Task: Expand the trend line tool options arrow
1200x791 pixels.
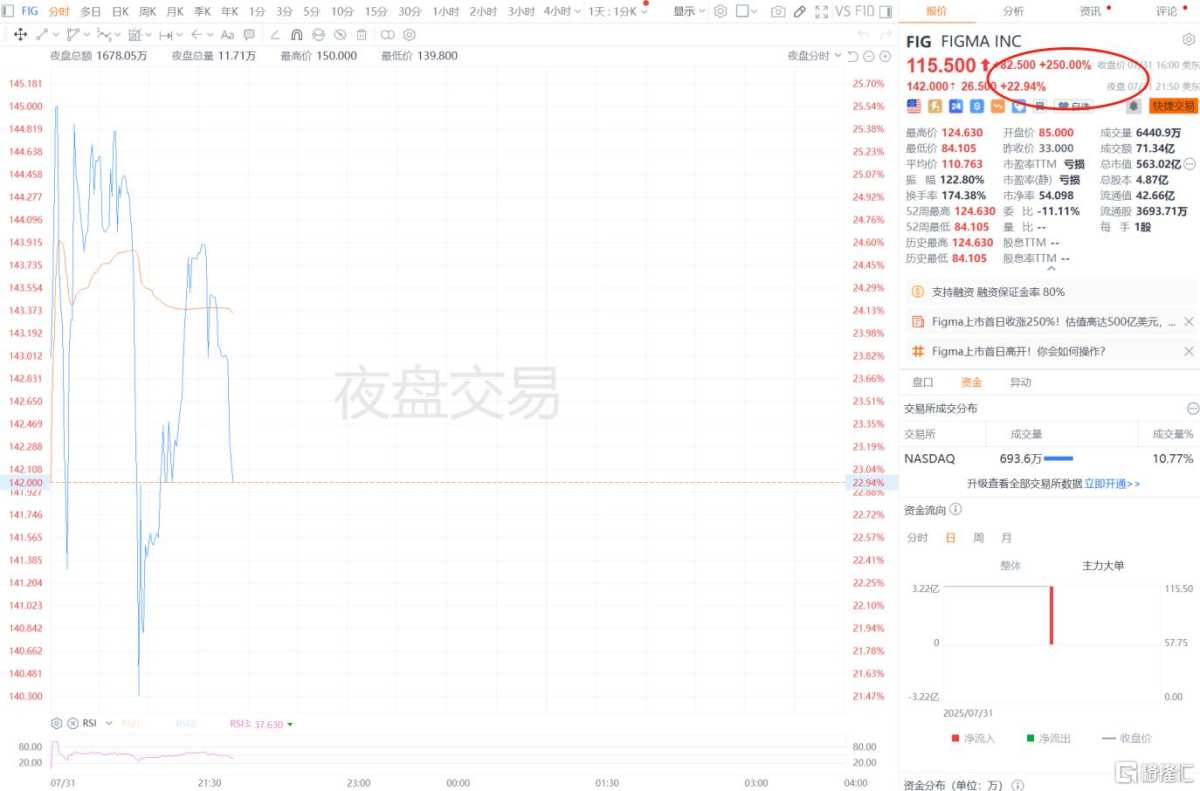Action: tap(55, 35)
